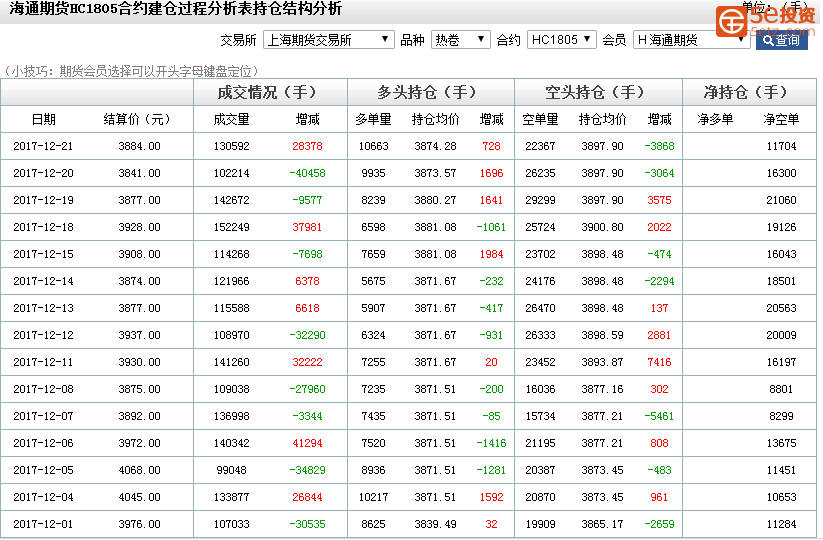This screenshot has width=823, height=540.
Task: Click the 日期 column header
Action: [44, 120]
